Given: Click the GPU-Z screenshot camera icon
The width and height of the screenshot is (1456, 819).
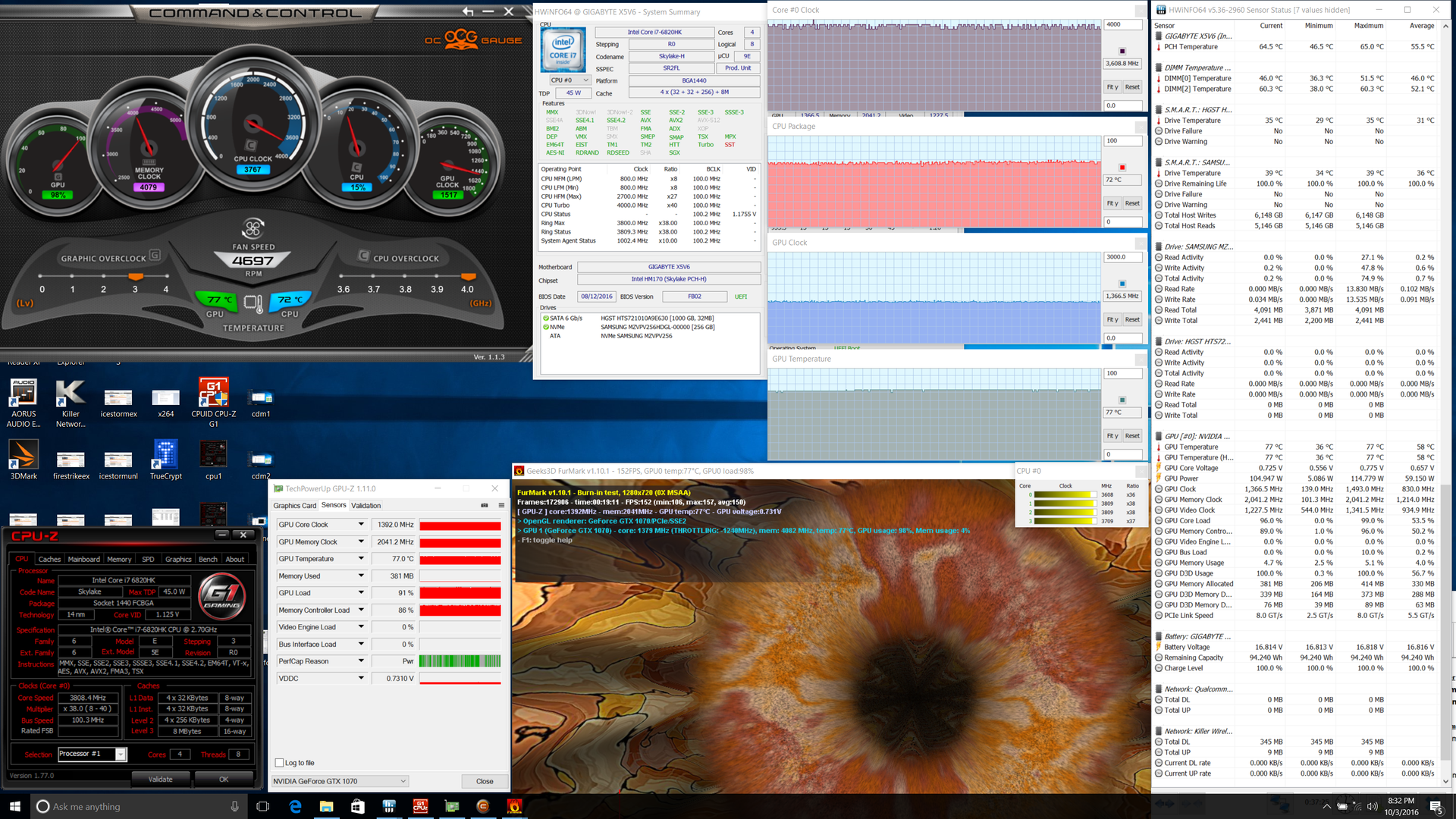Looking at the screenshot, I should point(485,505).
